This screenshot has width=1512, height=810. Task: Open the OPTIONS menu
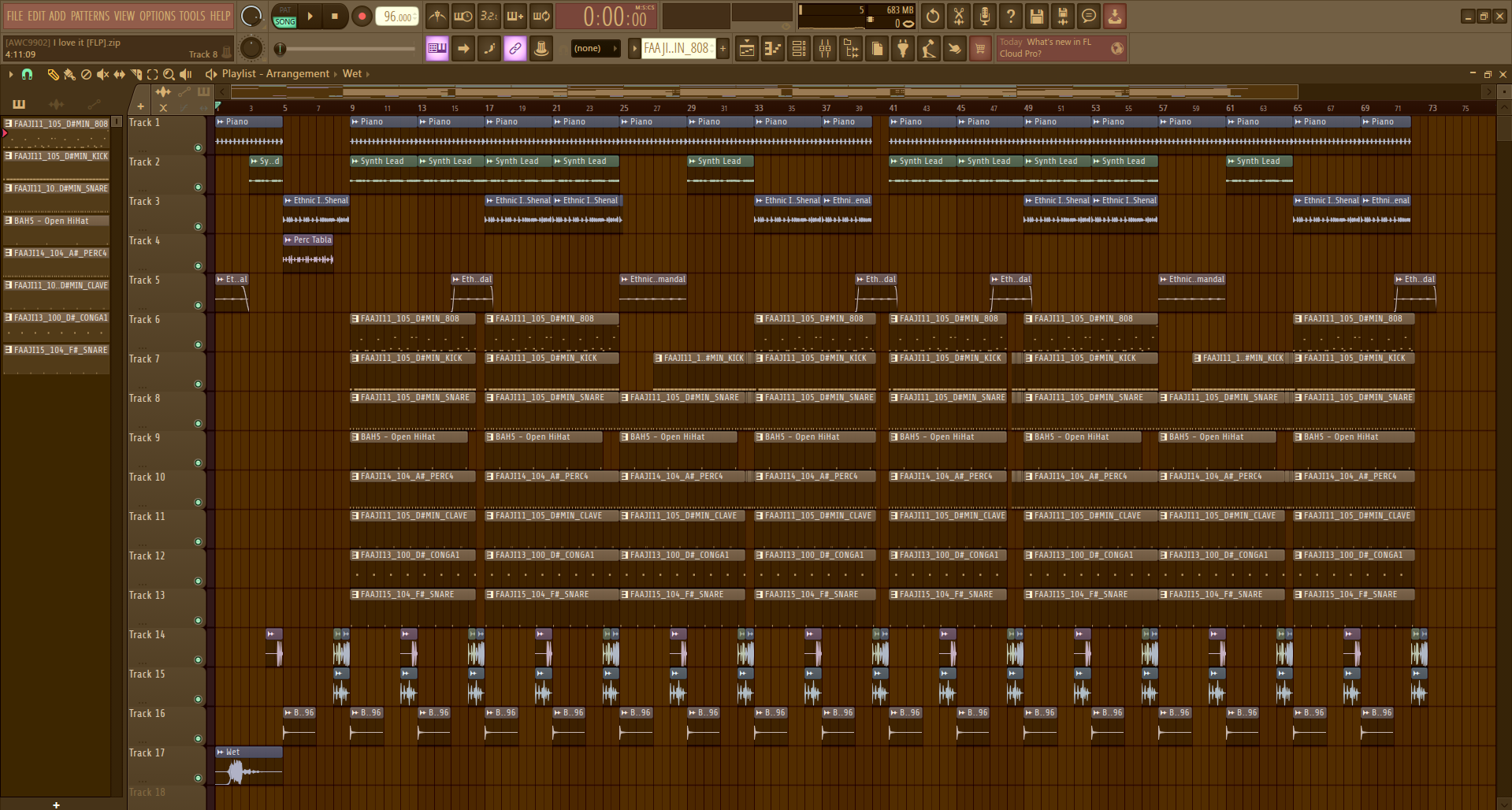[158, 16]
